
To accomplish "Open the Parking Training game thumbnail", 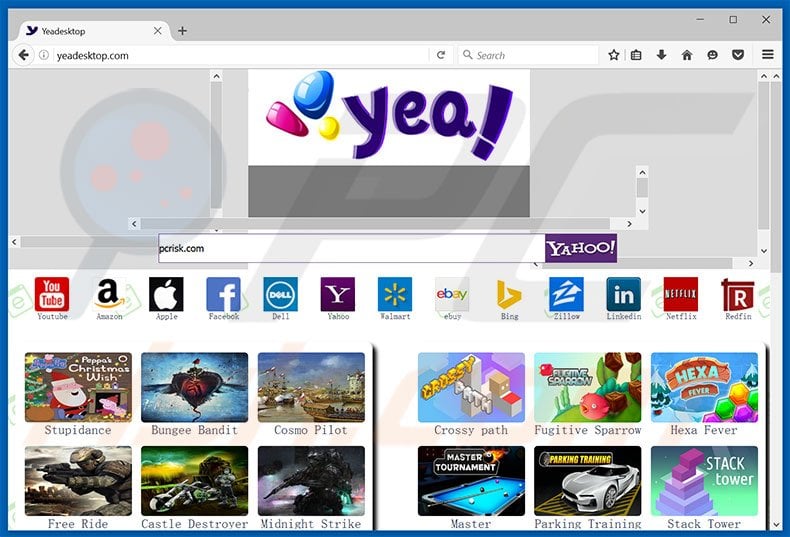I will [x=587, y=481].
